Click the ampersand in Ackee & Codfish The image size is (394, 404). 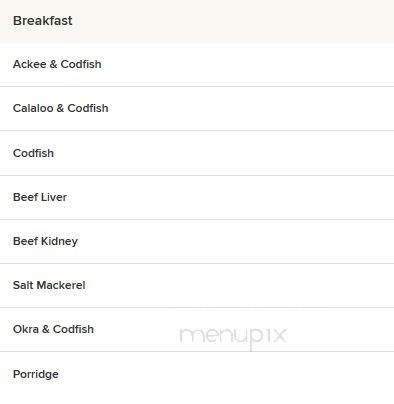(x=53, y=64)
